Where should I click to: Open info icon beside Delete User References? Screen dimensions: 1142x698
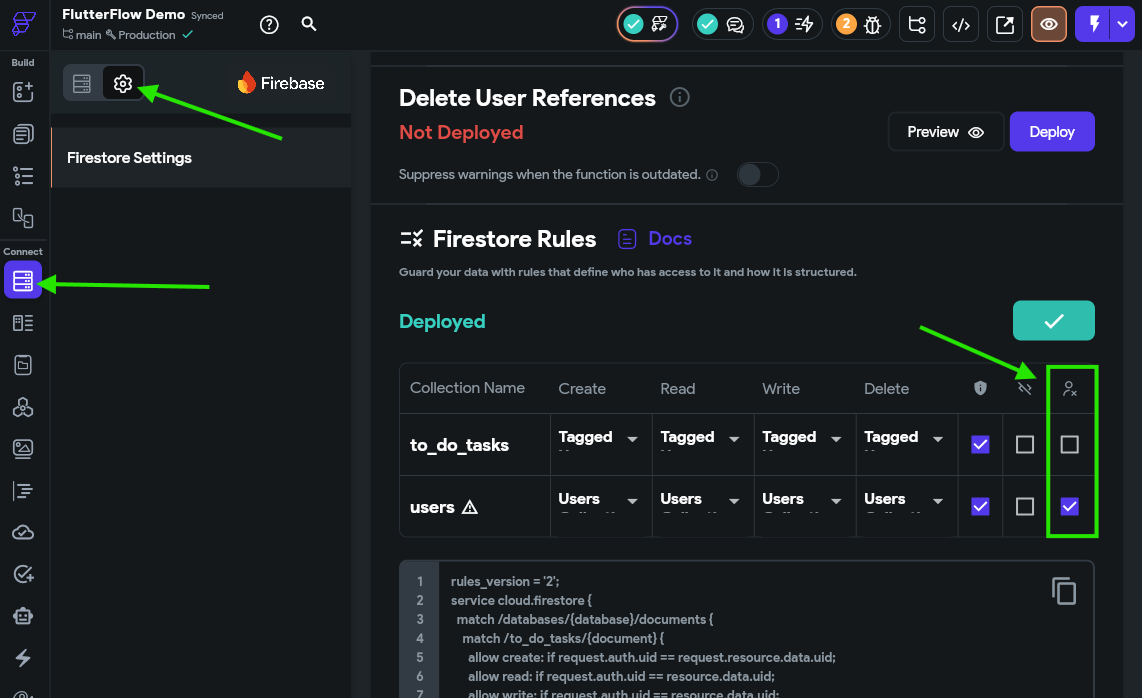point(680,97)
